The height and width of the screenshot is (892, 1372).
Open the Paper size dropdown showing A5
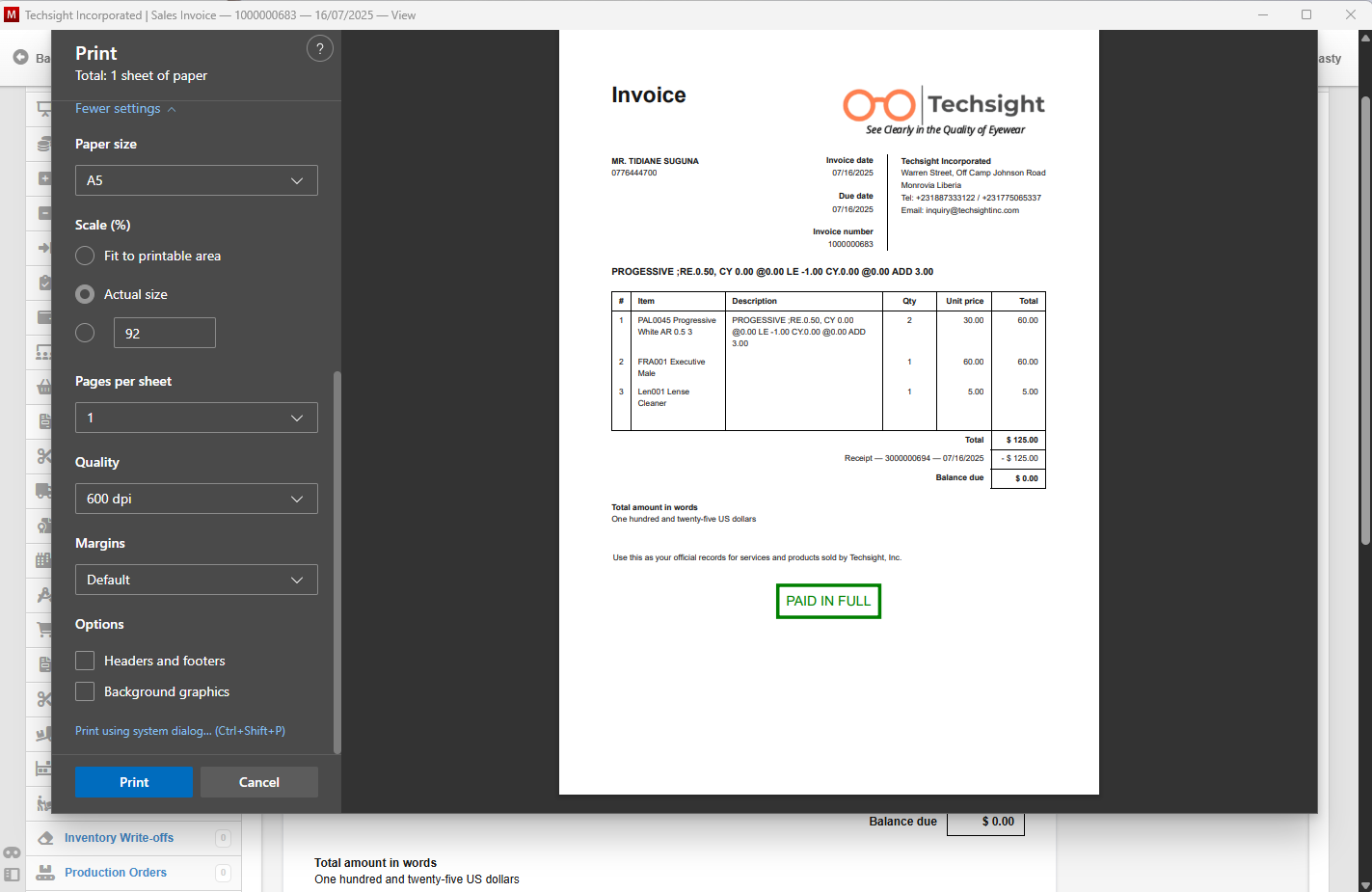pyautogui.click(x=197, y=180)
